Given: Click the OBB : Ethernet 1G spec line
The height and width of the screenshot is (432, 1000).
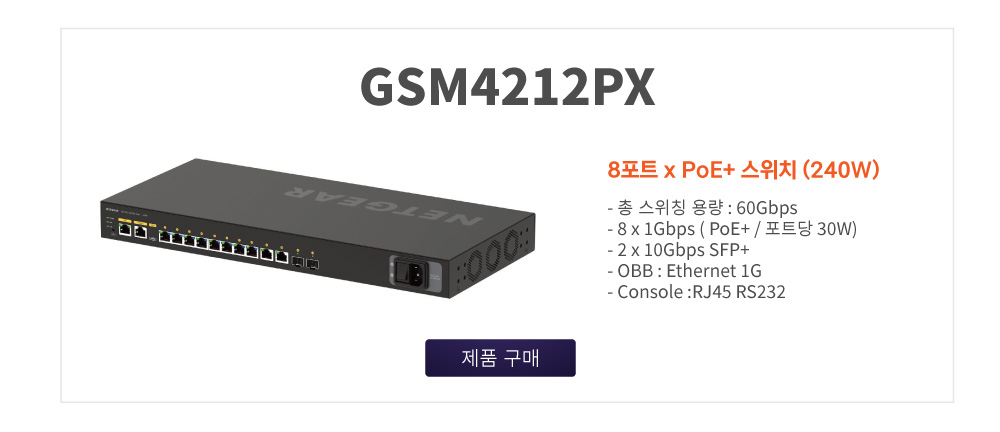Looking at the screenshot, I should (x=684, y=271).
